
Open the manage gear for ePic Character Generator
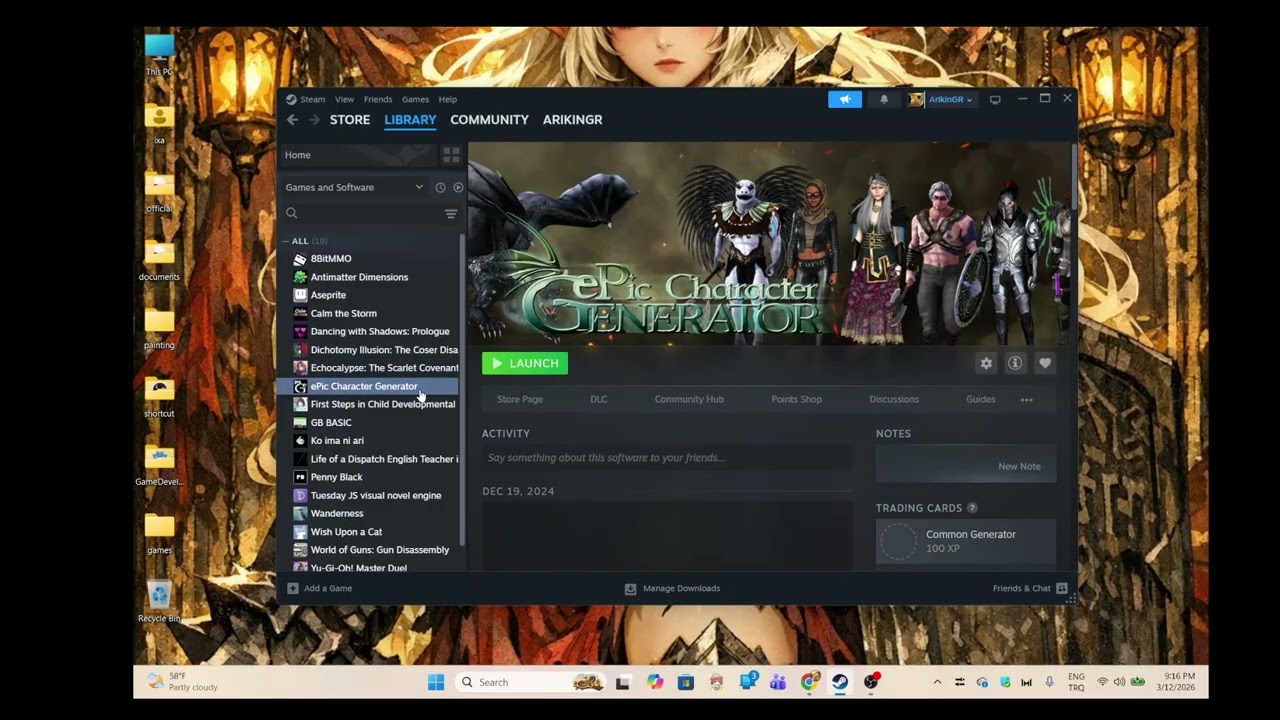pos(986,363)
